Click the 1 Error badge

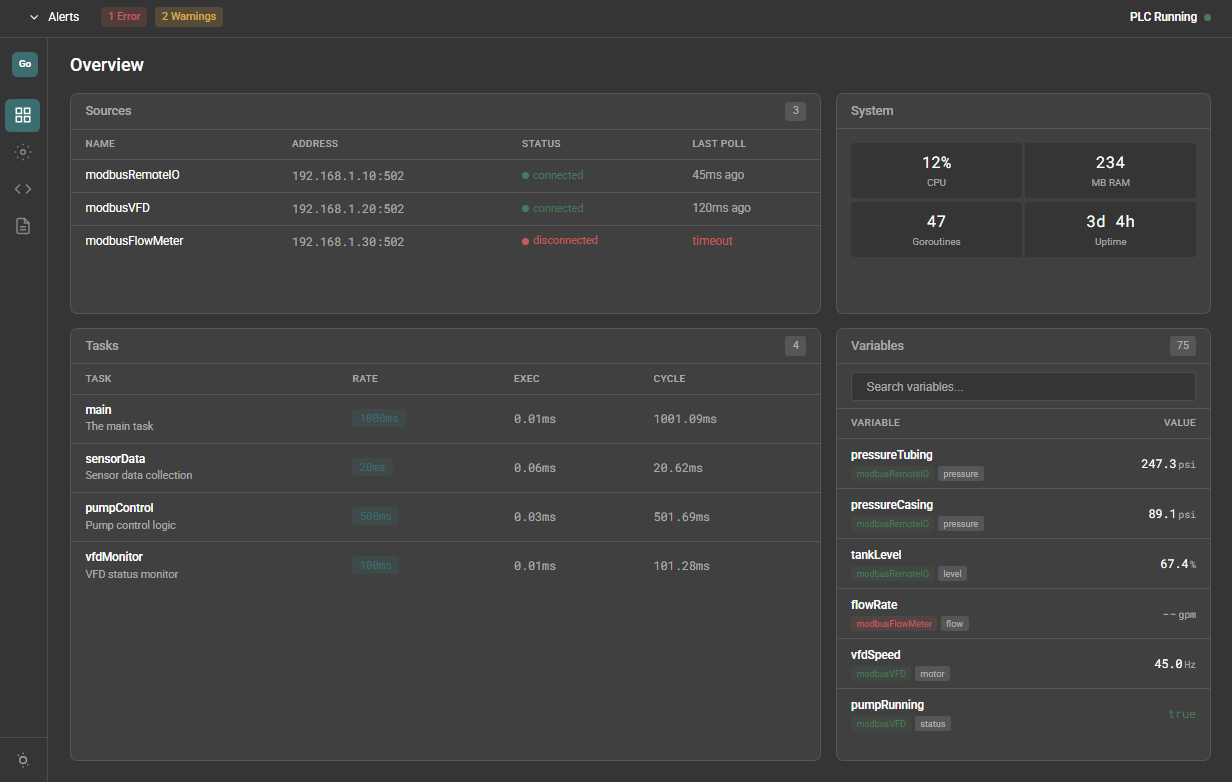pos(124,17)
